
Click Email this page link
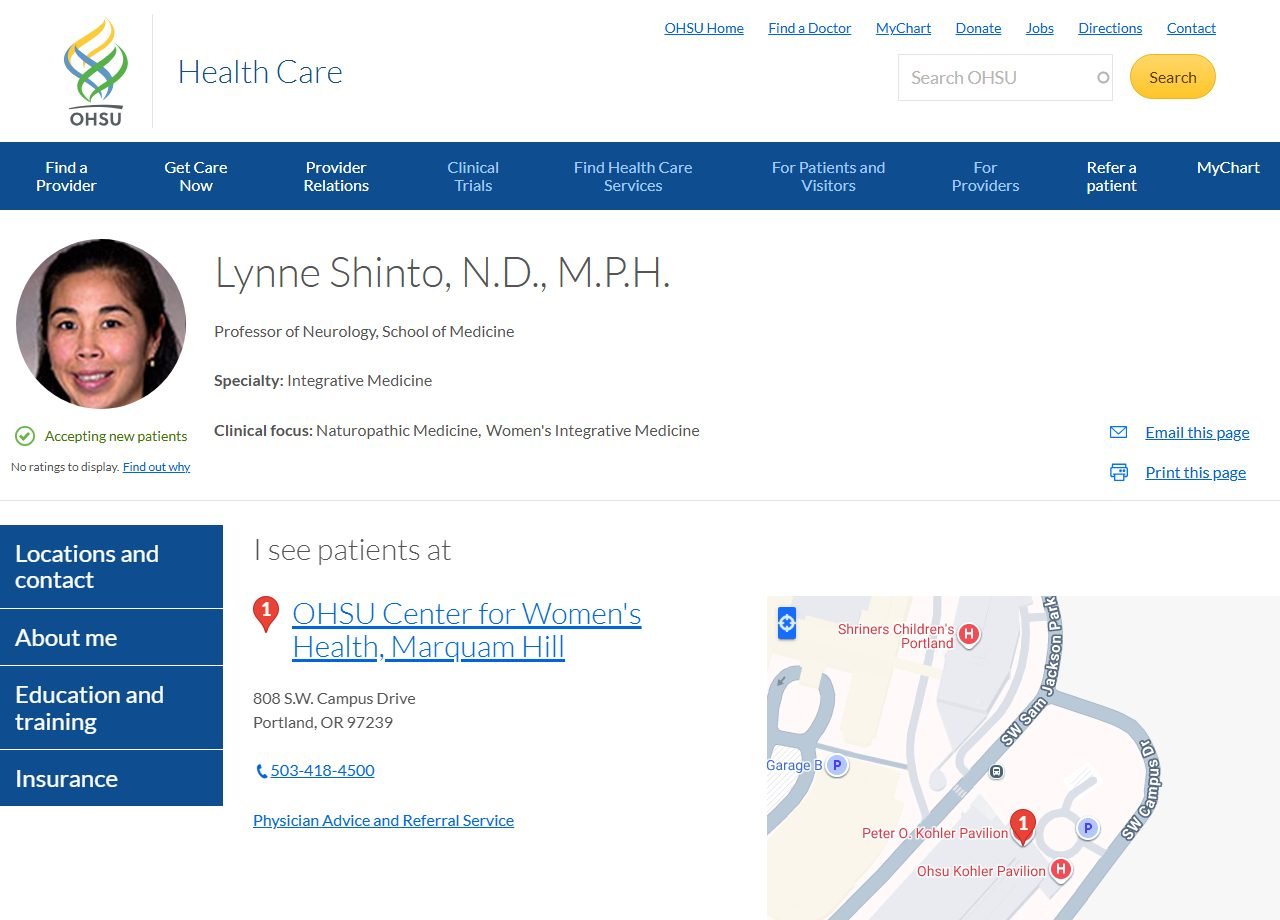tap(1197, 432)
